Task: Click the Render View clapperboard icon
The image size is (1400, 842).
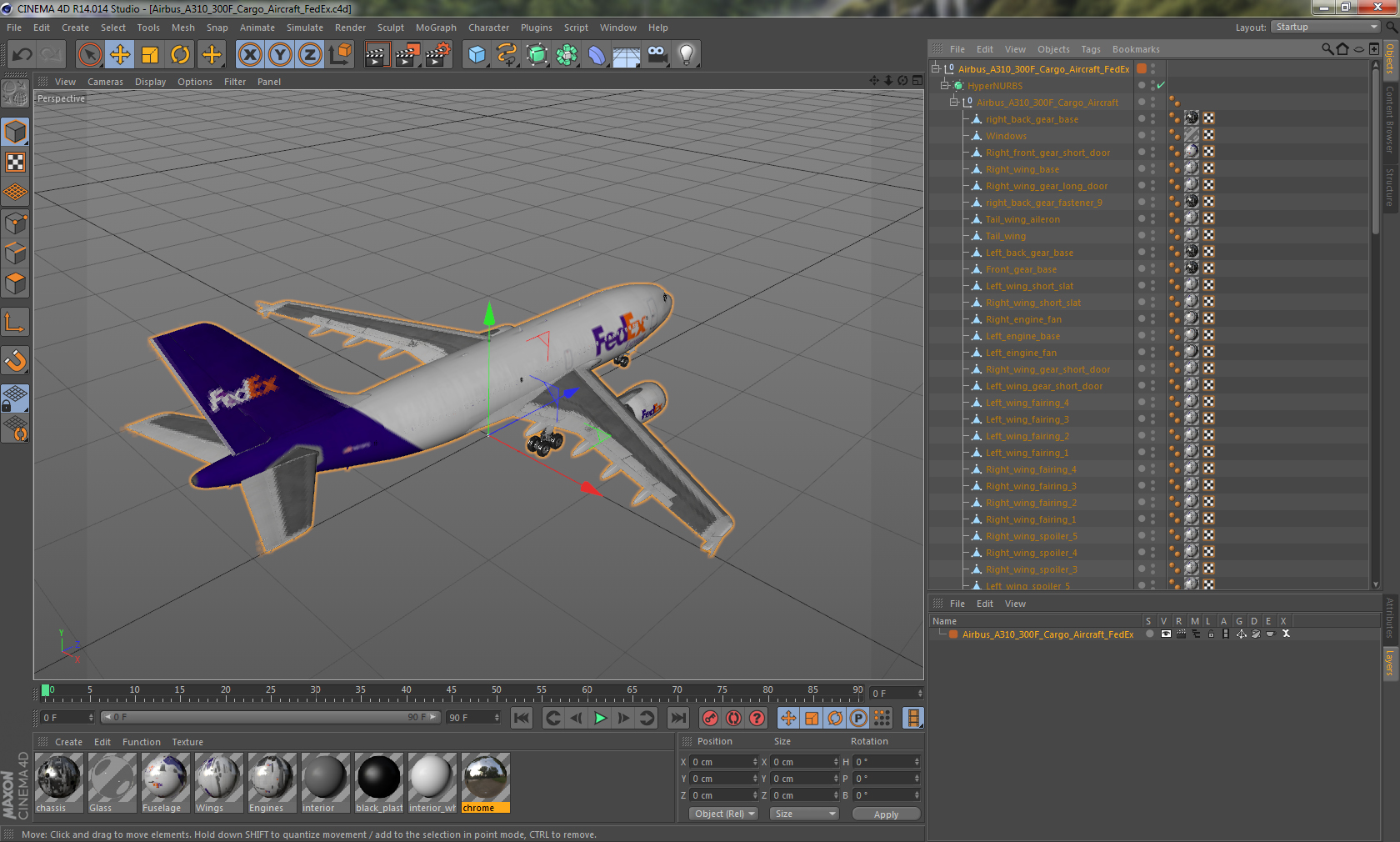Action: (x=376, y=55)
